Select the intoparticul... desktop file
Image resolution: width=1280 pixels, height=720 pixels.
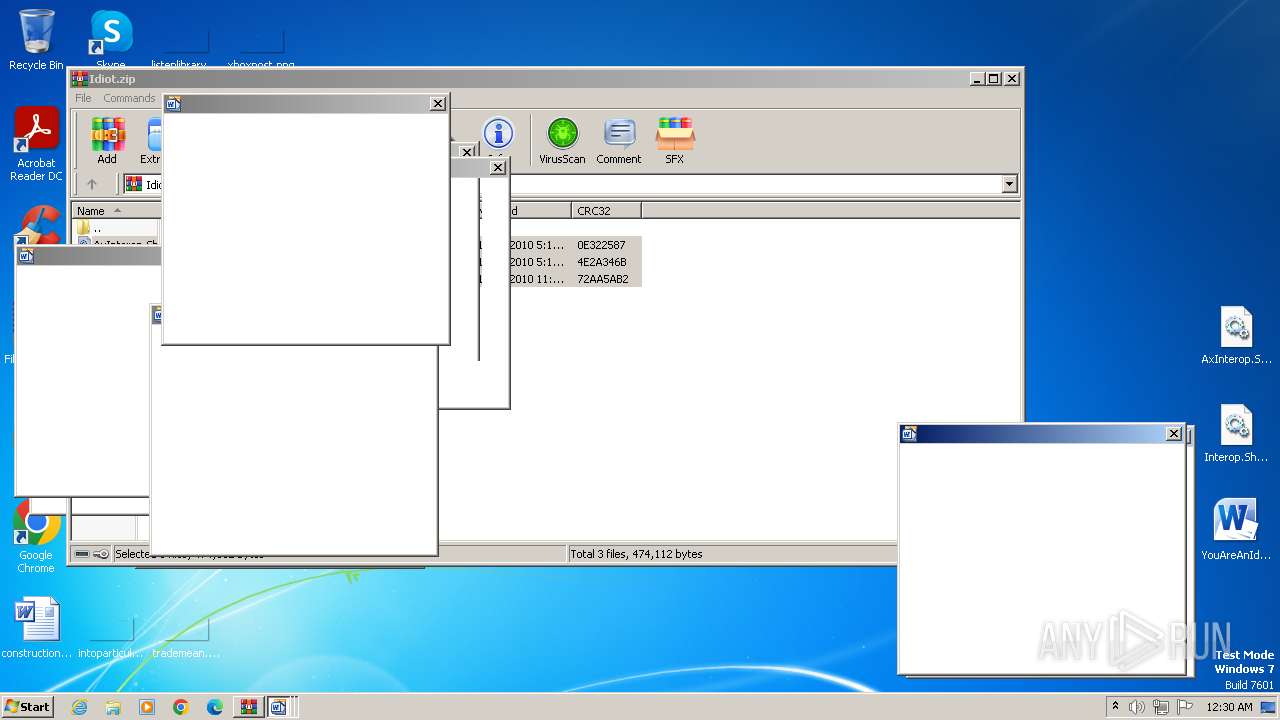tap(112, 638)
